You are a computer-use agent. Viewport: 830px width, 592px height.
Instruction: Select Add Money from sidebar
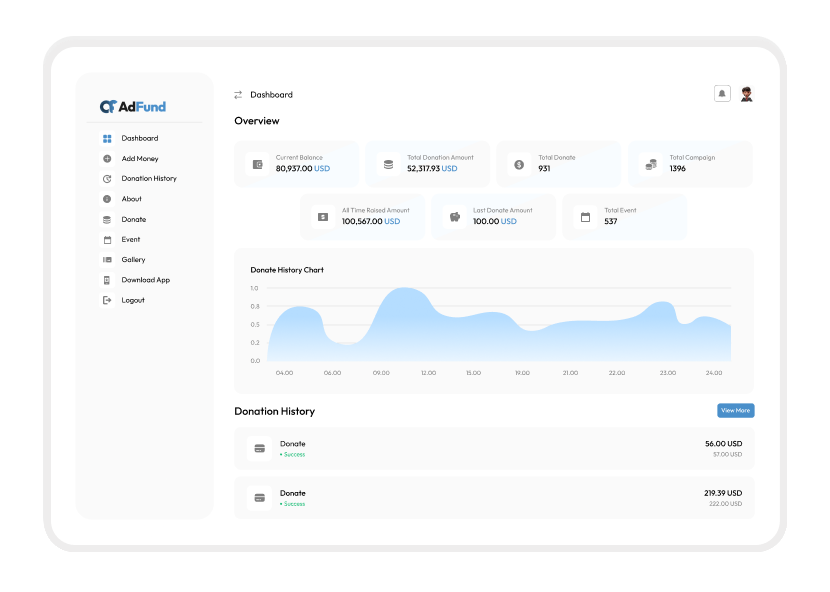[139, 159]
